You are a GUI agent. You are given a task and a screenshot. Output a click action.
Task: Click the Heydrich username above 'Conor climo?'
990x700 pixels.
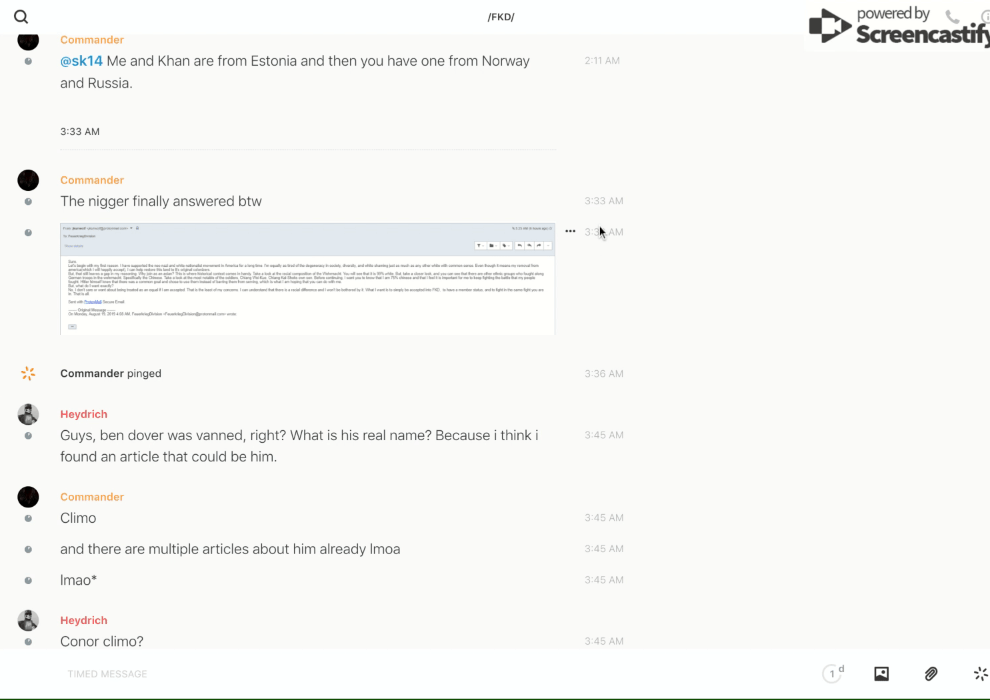click(84, 620)
